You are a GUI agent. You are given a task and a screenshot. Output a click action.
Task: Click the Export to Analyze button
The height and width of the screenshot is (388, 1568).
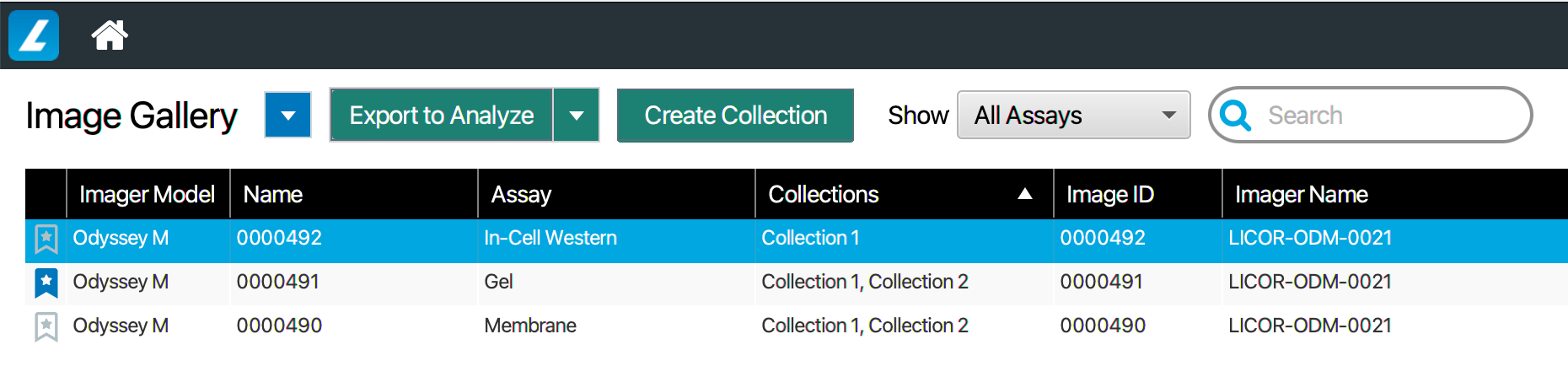[441, 115]
